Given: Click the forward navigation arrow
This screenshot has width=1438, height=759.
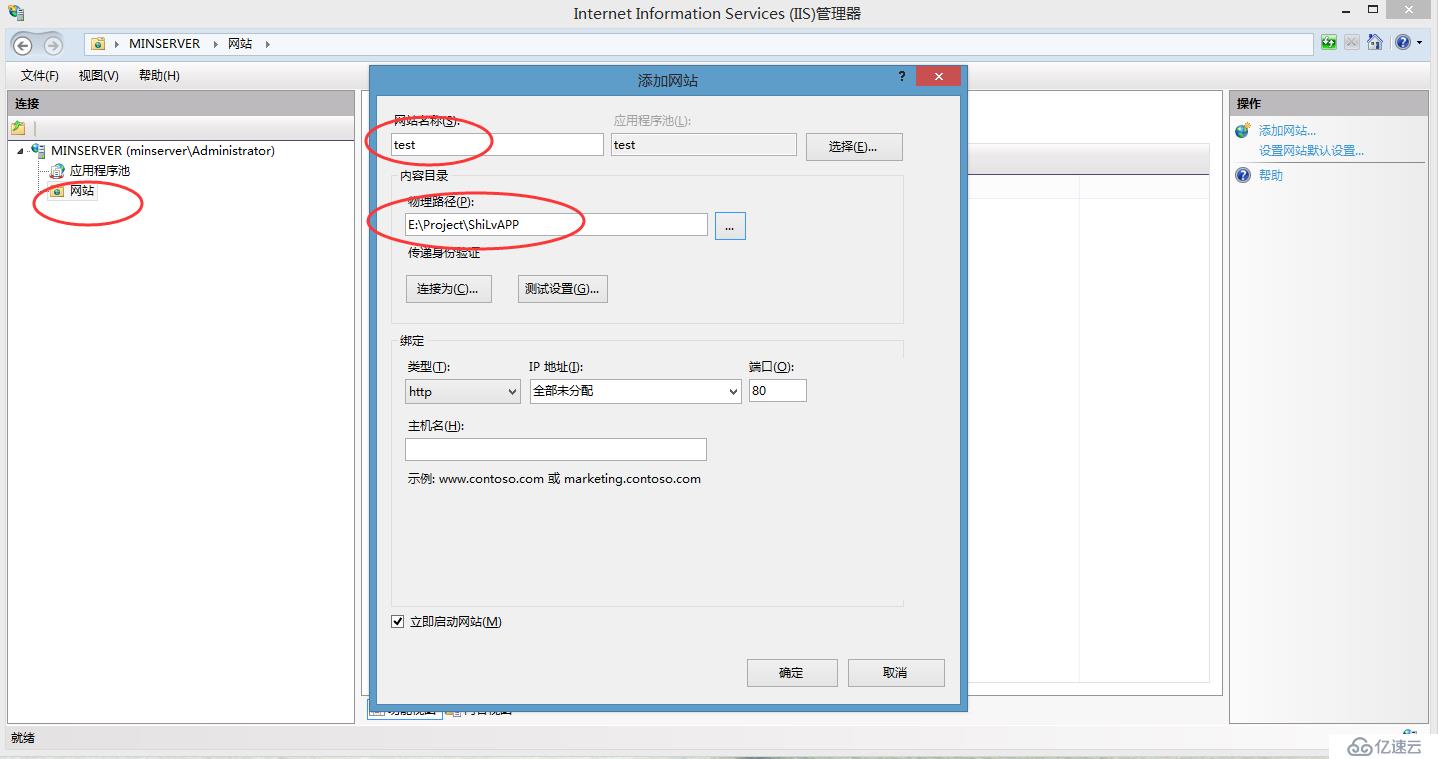Looking at the screenshot, I should point(53,45).
